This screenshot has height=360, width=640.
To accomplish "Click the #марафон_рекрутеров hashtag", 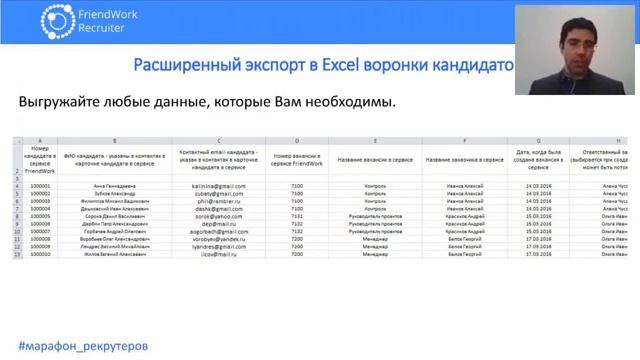I will click(x=83, y=346).
